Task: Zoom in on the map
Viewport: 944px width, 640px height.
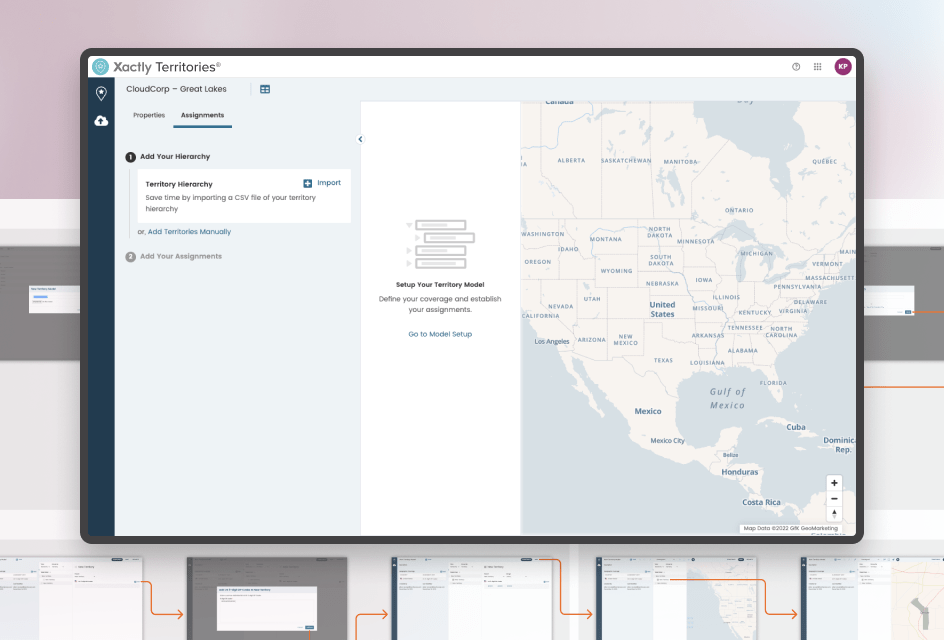Action: coord(835,483)
